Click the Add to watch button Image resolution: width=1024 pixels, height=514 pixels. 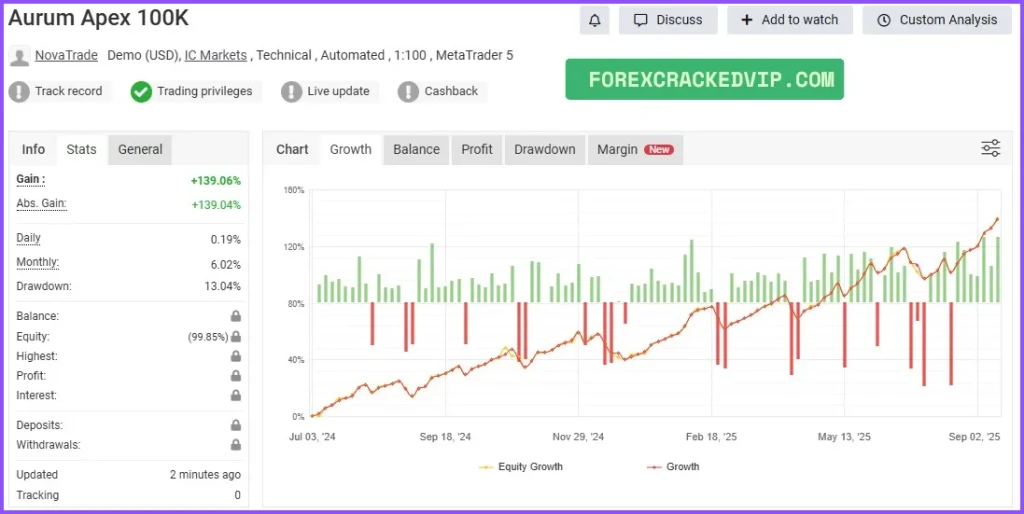pos(789,20)
